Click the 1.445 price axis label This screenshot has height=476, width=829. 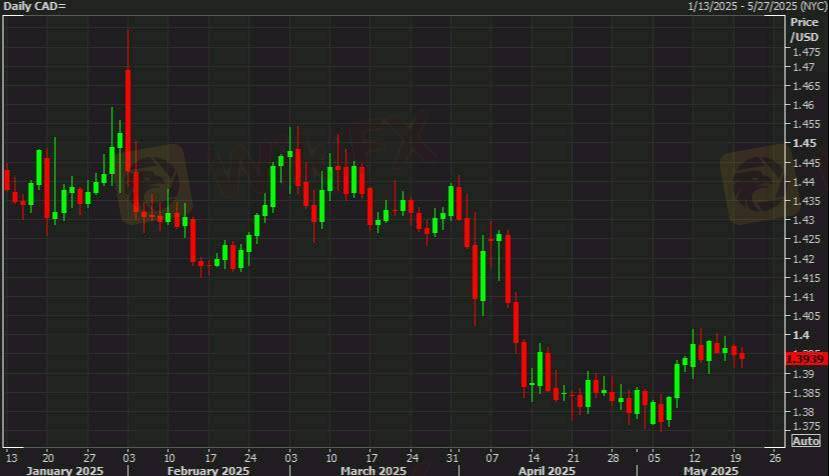(x=807, y=162)
